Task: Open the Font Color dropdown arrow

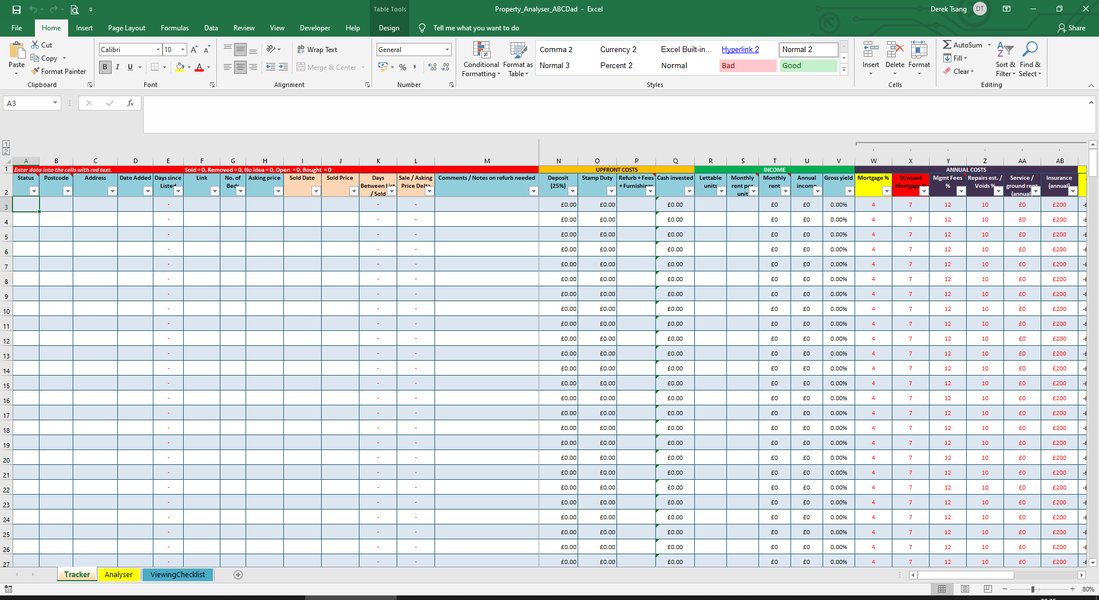Action: pos(208,67)
